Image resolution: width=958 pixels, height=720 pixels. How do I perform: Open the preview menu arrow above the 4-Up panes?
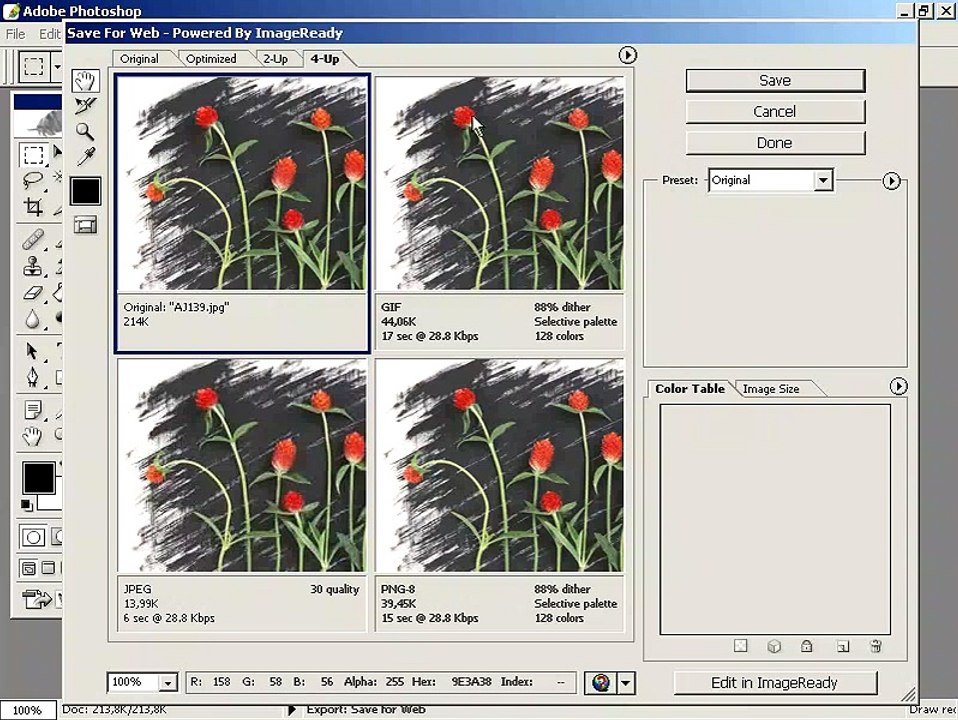[x=627, y=55]
